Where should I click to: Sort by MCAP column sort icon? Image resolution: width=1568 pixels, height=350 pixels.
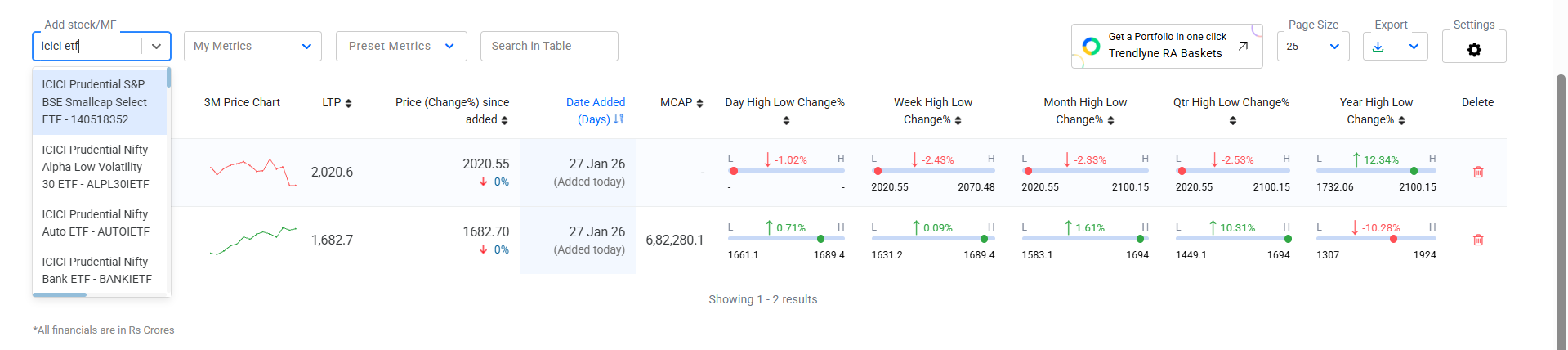click(x=699, y=103)
